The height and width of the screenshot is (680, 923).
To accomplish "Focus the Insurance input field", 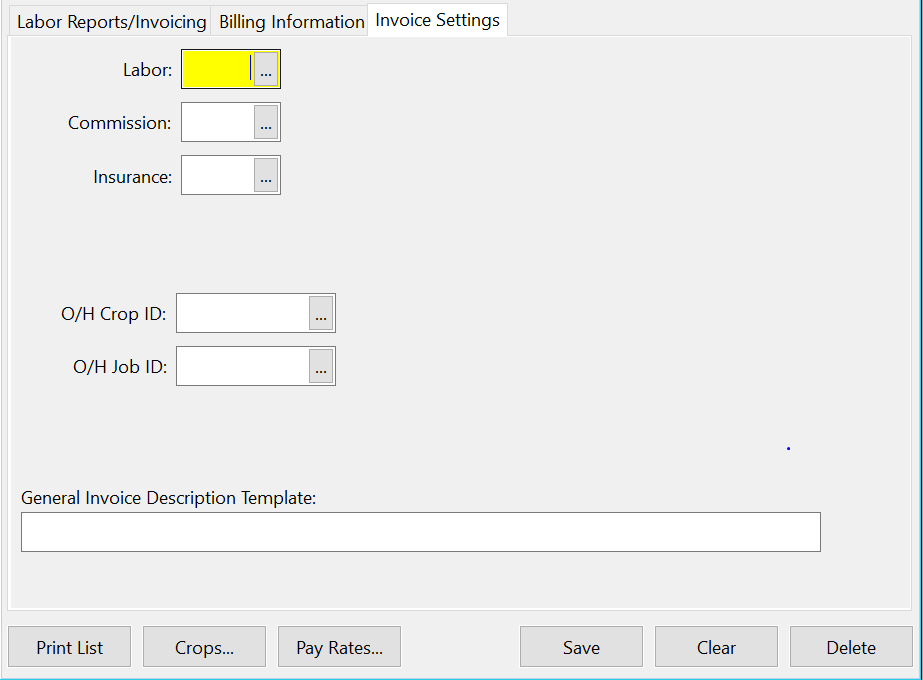I will coord(217,176).
